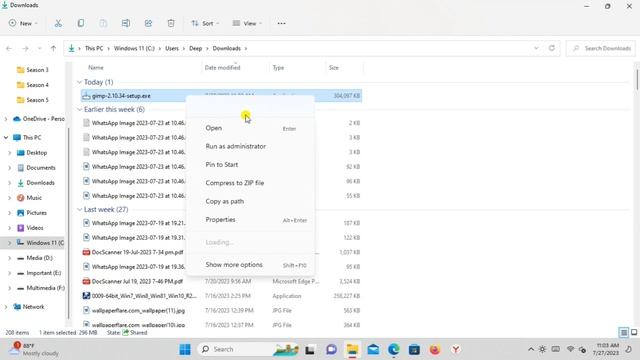Launch Microsoft Edge from taskbar
The width and height of the screenshot is (640, 360).
click(393, 349)
